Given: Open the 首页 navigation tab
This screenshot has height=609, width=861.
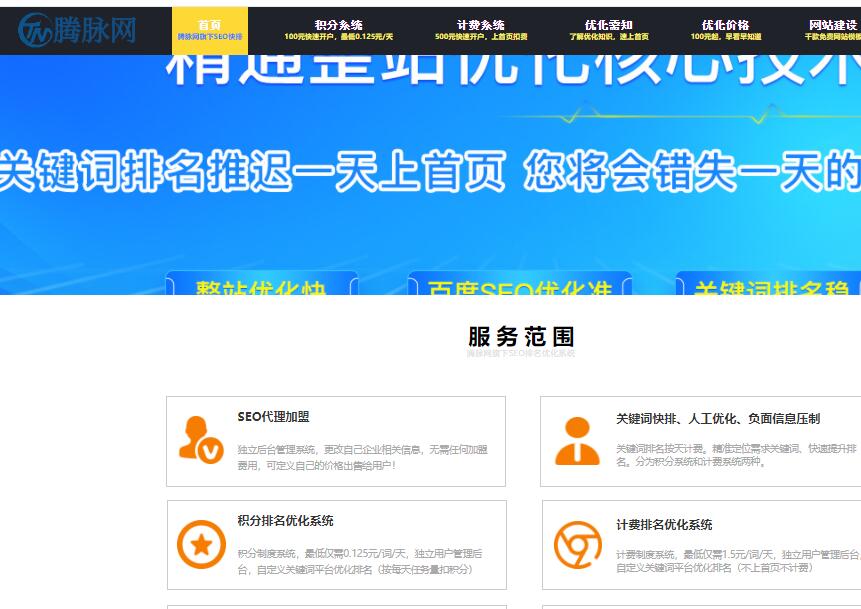Looking at the screenshot, I should tap(210, 30).
